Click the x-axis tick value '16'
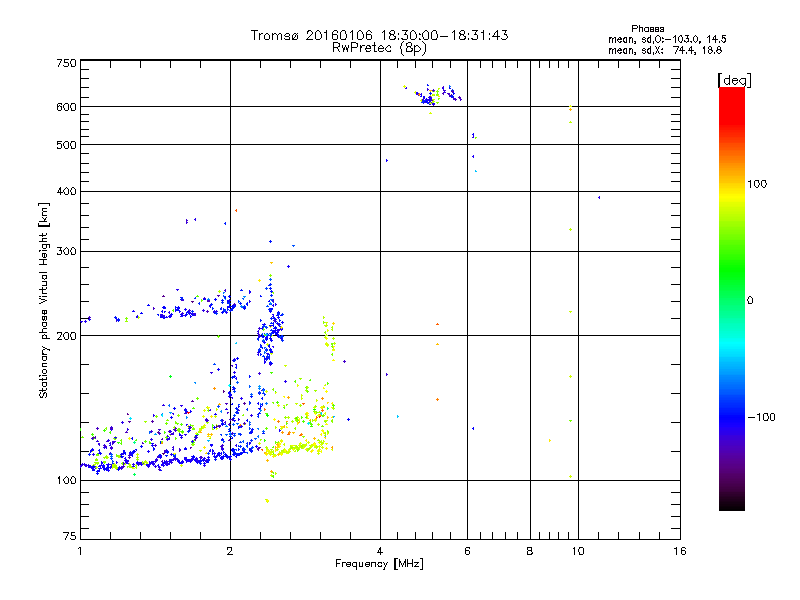This screenshot has height=600, width=800. tap(680, 551)
